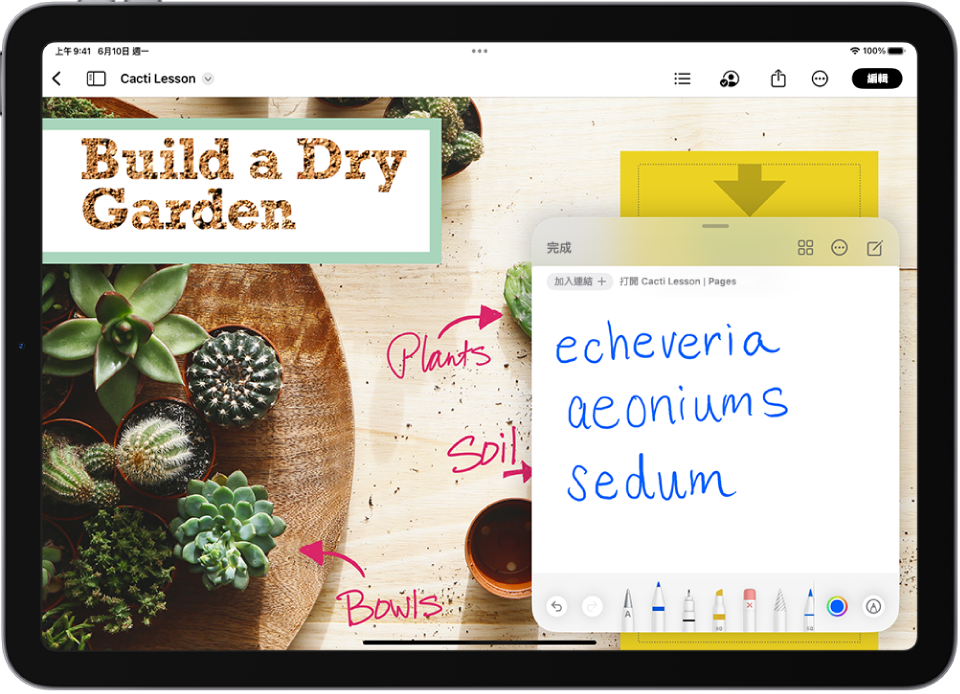
Task: Show all quick notes grid icon
Action: [x=805, y=247]
